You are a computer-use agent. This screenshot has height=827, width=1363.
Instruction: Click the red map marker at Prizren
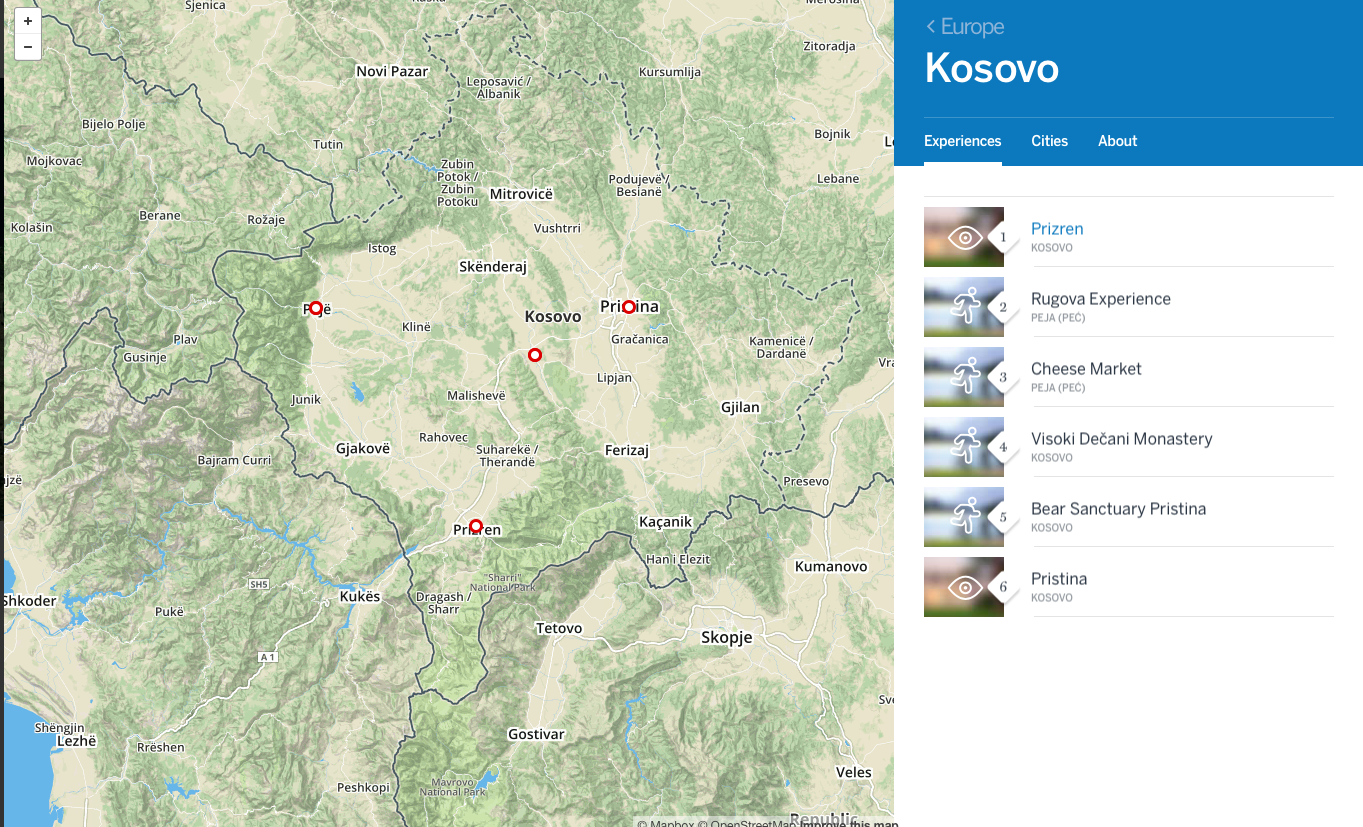point(476,526)
